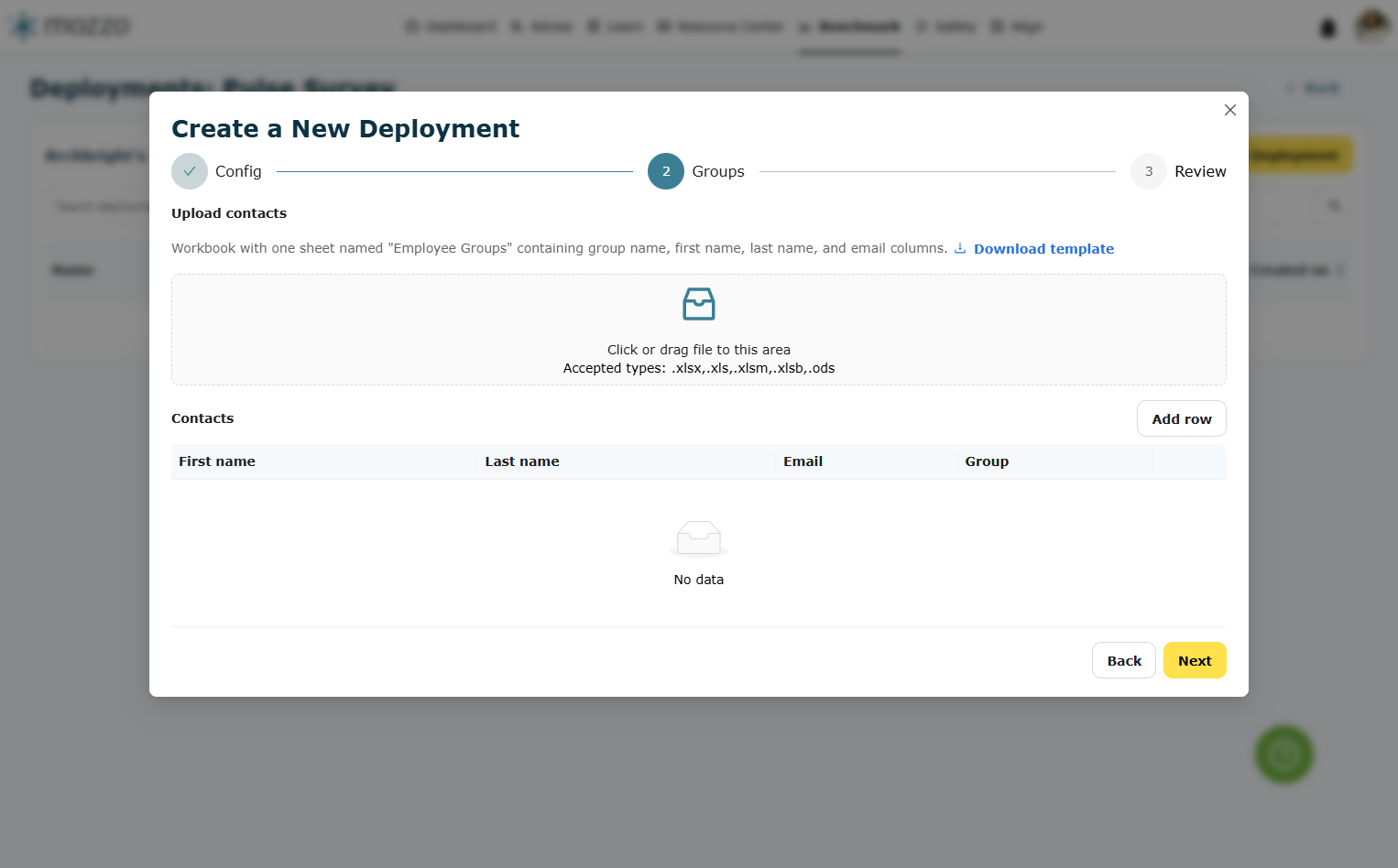Click the Back button in dialog footer
Viewport: 1398px width, 868px height.
1124,660
